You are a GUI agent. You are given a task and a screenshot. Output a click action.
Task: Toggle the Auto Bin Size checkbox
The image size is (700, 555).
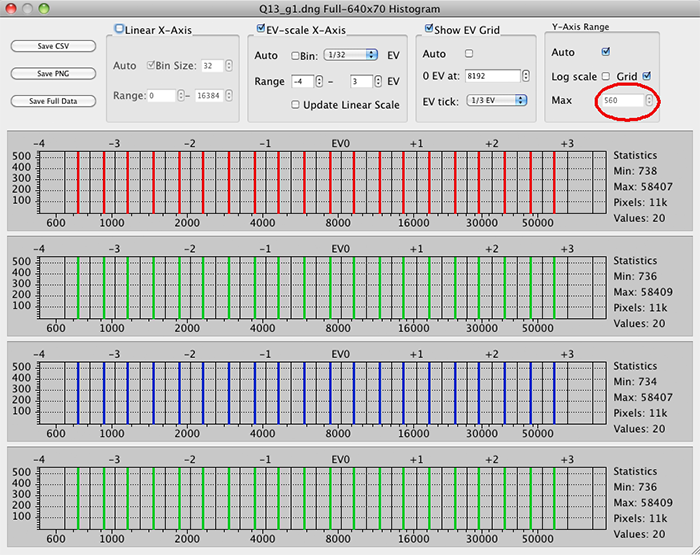(150, 65)
